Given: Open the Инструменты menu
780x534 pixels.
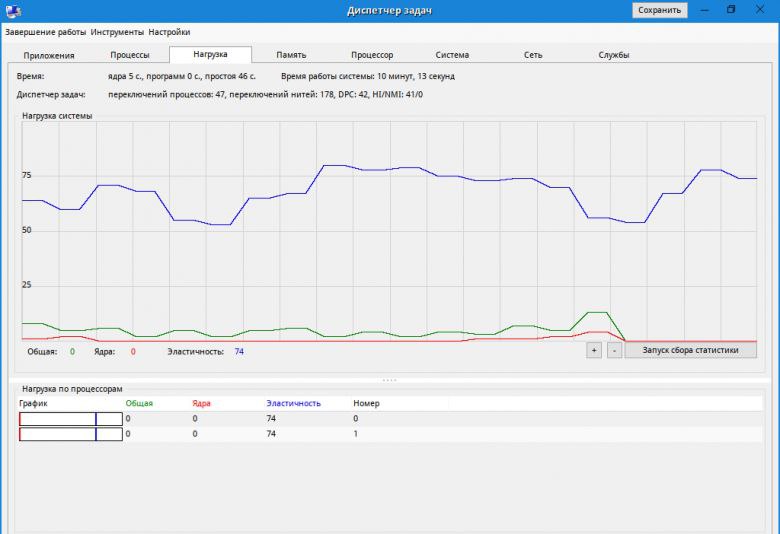Looking at the screenshot, I should pos(117,32).
